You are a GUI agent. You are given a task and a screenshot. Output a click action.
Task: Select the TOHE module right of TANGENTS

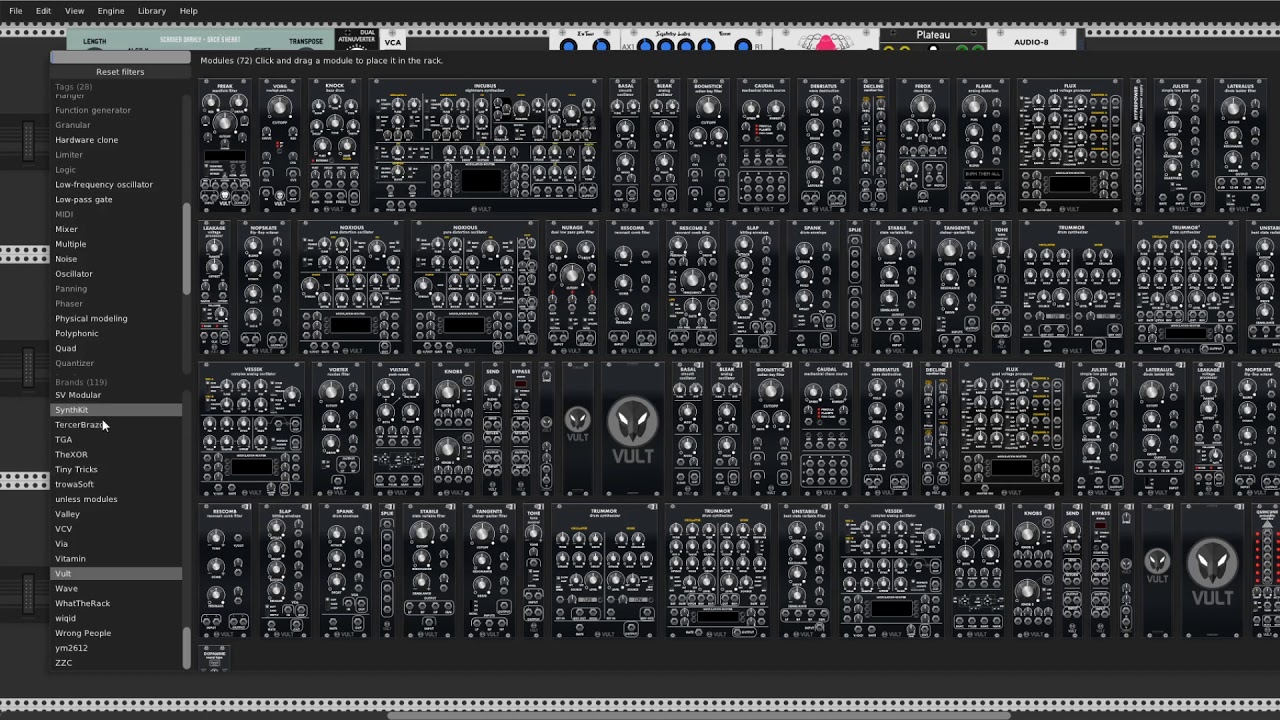(x=1001, y=288)
